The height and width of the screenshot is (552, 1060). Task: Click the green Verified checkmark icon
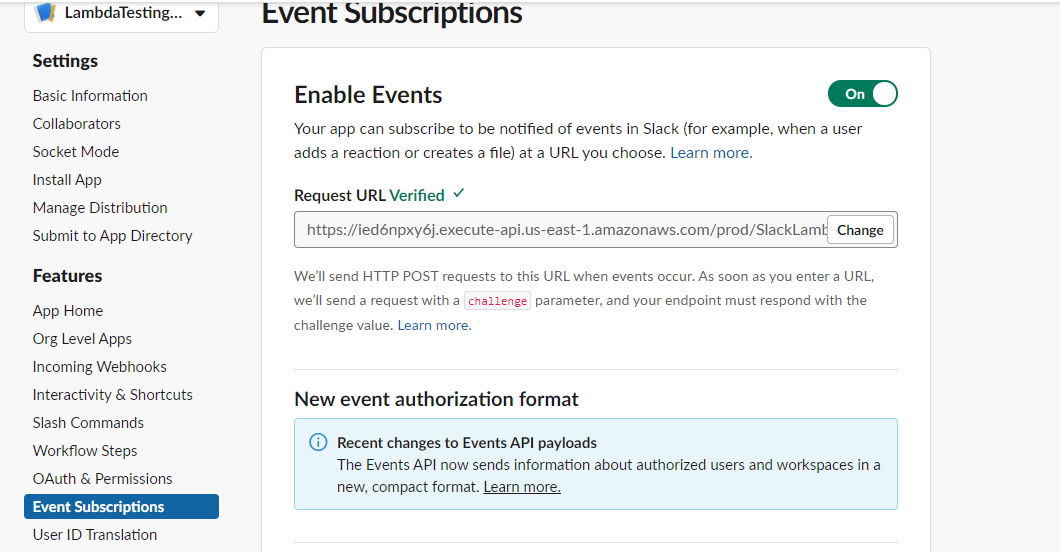[x=458, y=194]
